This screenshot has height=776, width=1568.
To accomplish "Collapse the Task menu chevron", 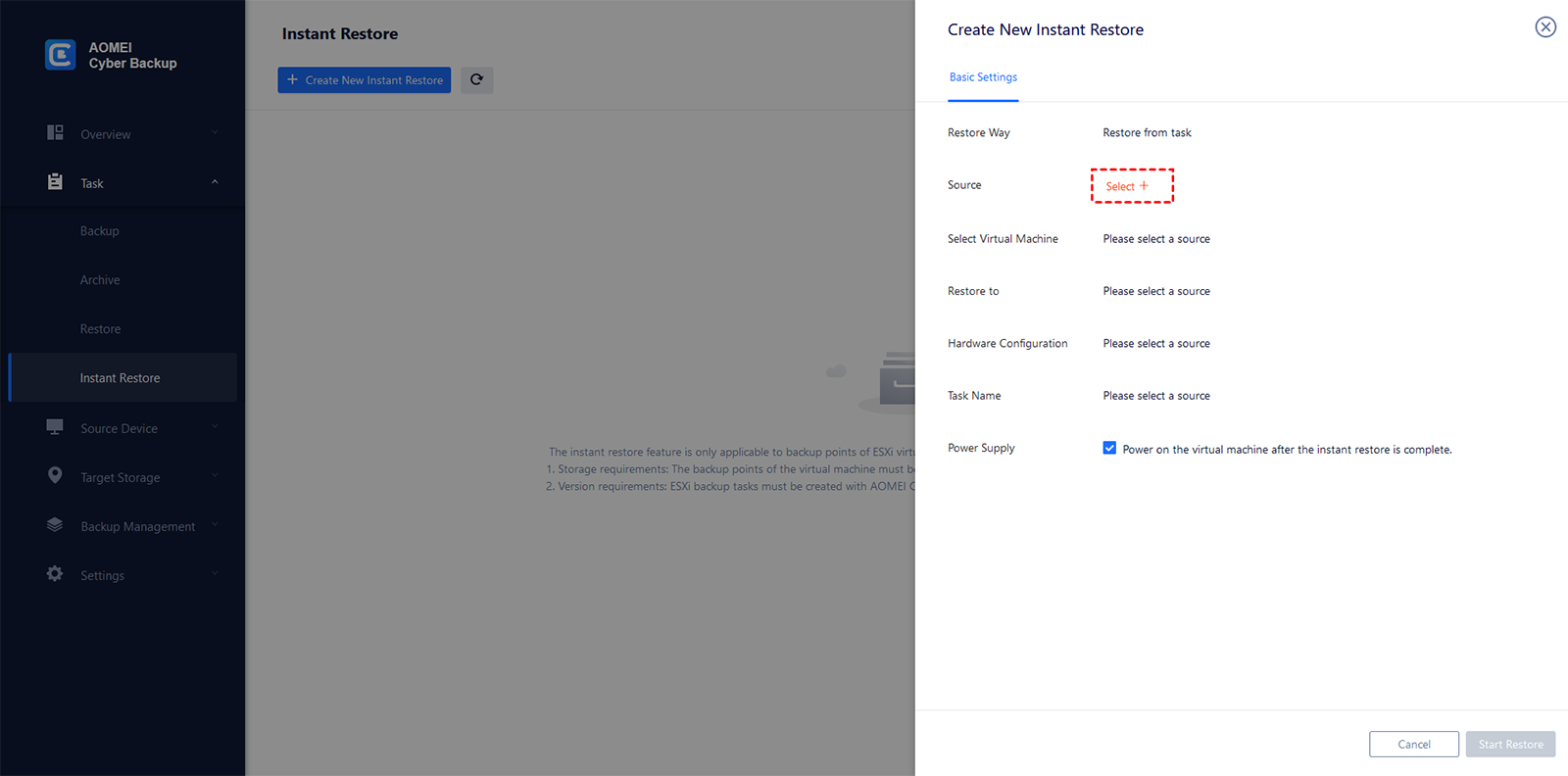I will click(215, 181).
